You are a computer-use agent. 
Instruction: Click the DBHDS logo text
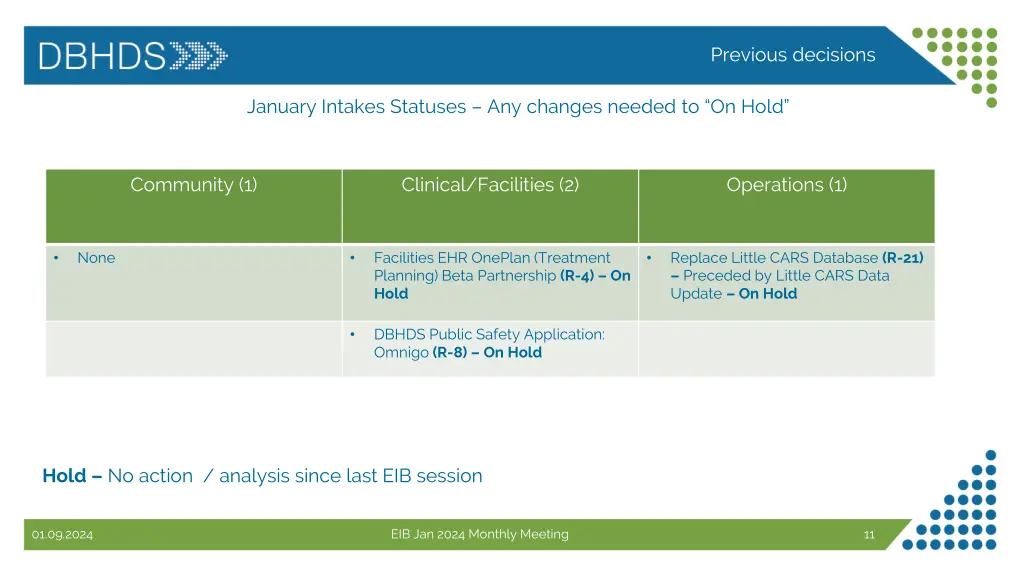[101, 55]
